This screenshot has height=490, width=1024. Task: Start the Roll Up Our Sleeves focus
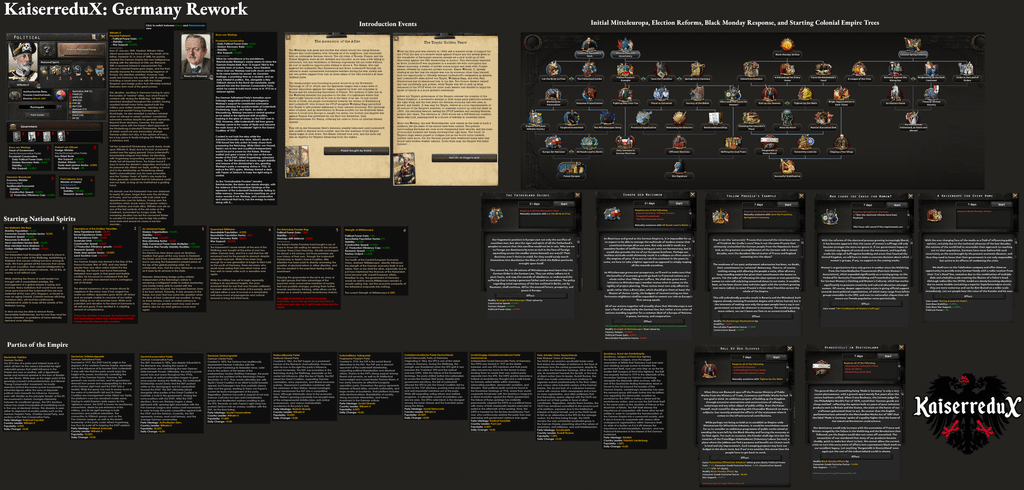pyautogui.click(x=776, y=357)
